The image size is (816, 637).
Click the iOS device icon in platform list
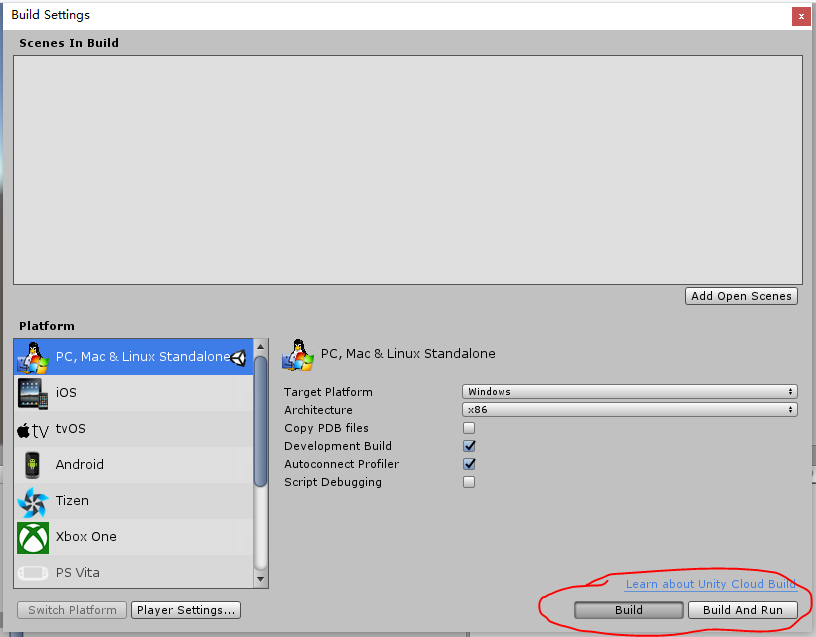click(x=33, y=393)
